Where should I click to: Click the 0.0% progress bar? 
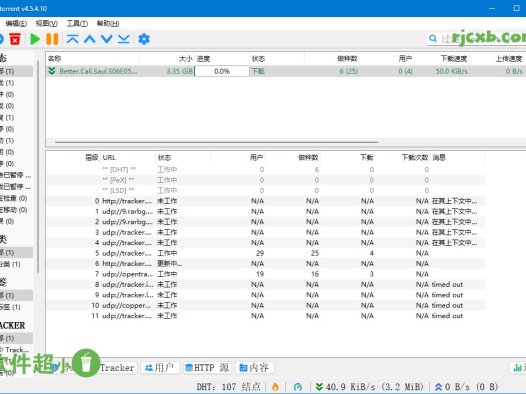pos(222,71)
